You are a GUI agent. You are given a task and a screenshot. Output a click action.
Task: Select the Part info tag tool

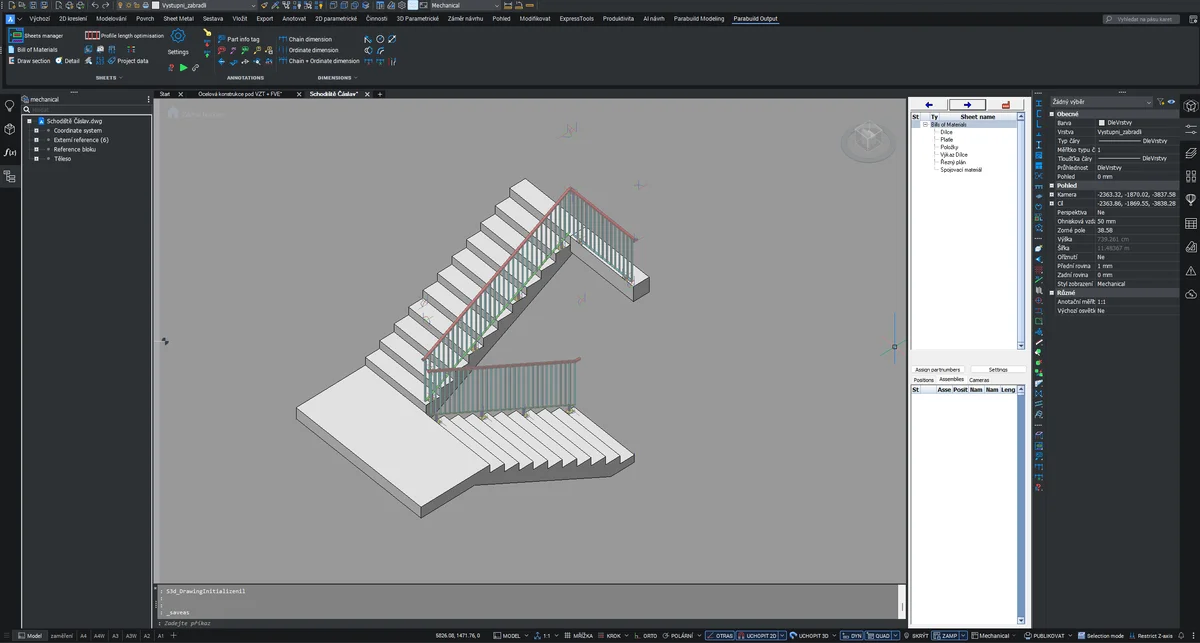coord(242,39)
